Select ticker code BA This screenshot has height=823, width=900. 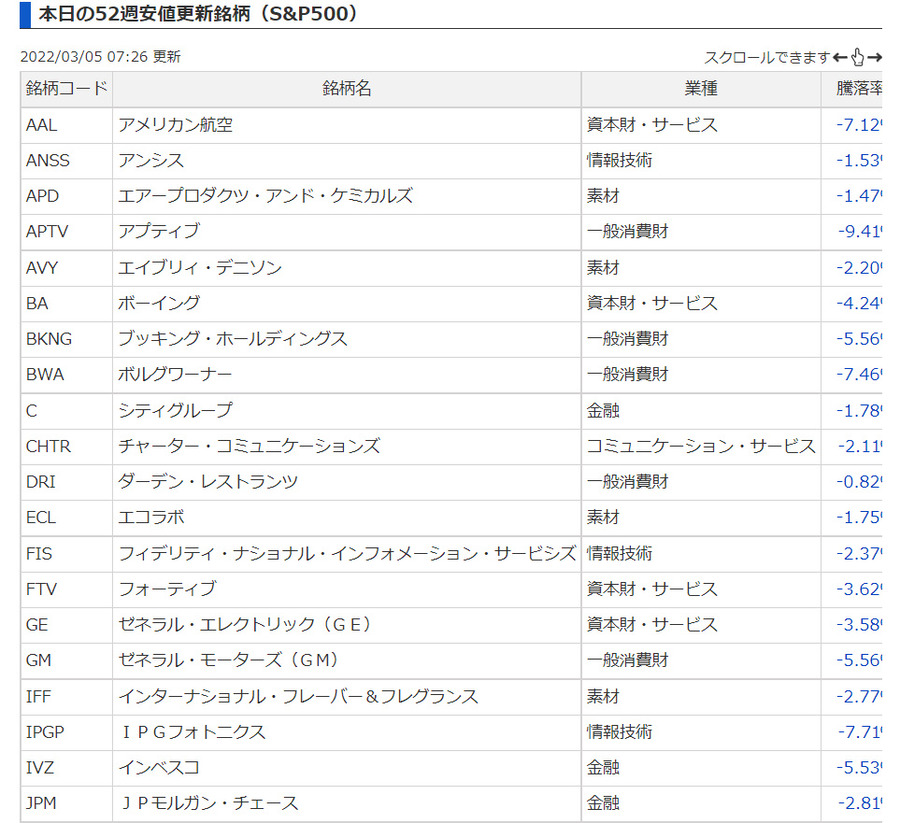coord(37,304)
